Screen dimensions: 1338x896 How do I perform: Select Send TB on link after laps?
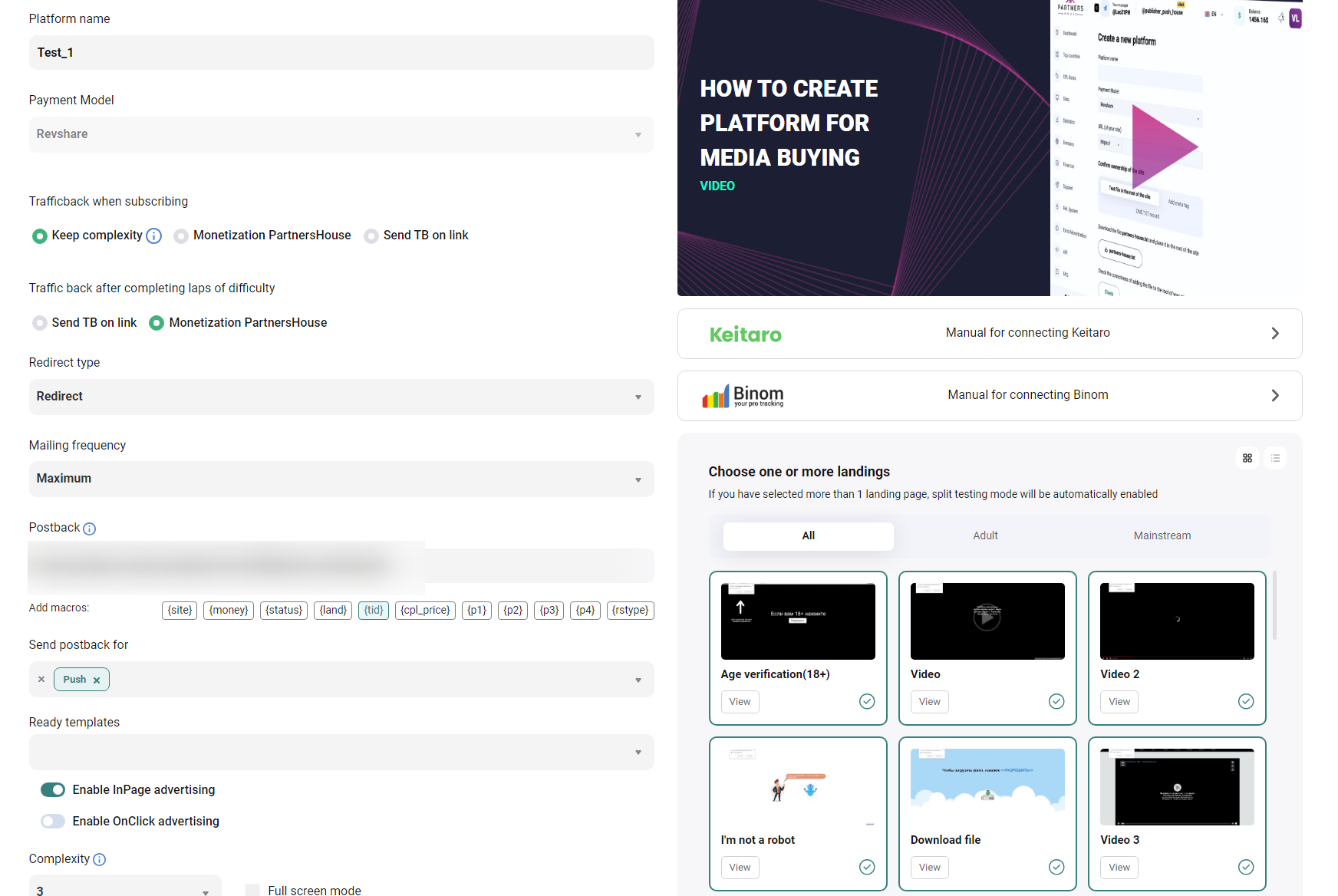(x=40, y=324)
